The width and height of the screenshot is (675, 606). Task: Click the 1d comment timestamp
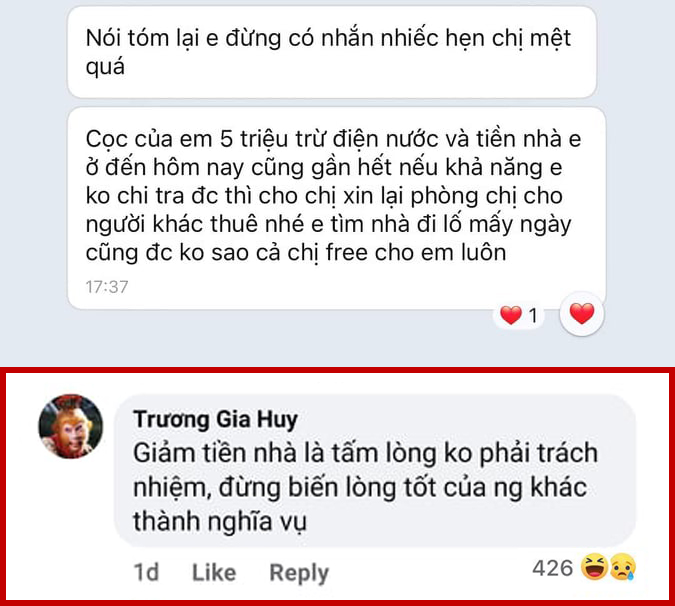click(x=146, y=572)
